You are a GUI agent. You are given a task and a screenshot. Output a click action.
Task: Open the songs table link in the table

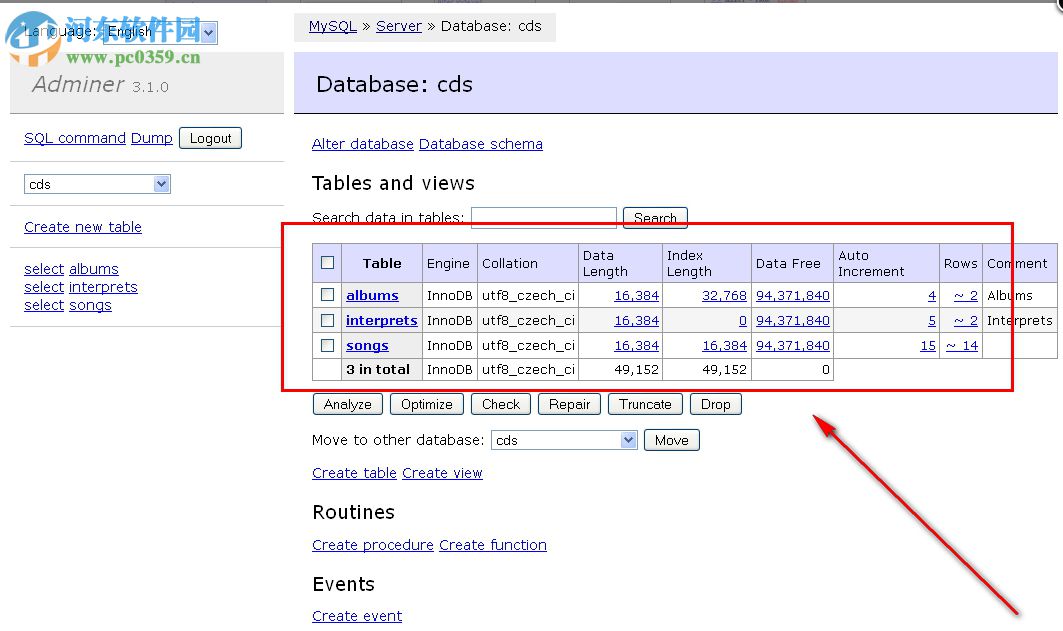pos(367,346)
